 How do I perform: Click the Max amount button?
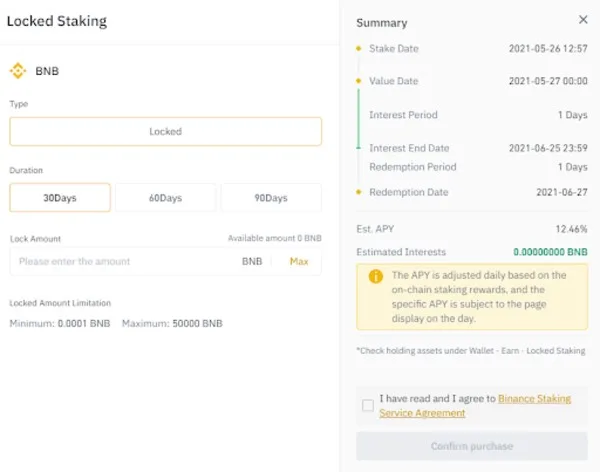point(298,261)
